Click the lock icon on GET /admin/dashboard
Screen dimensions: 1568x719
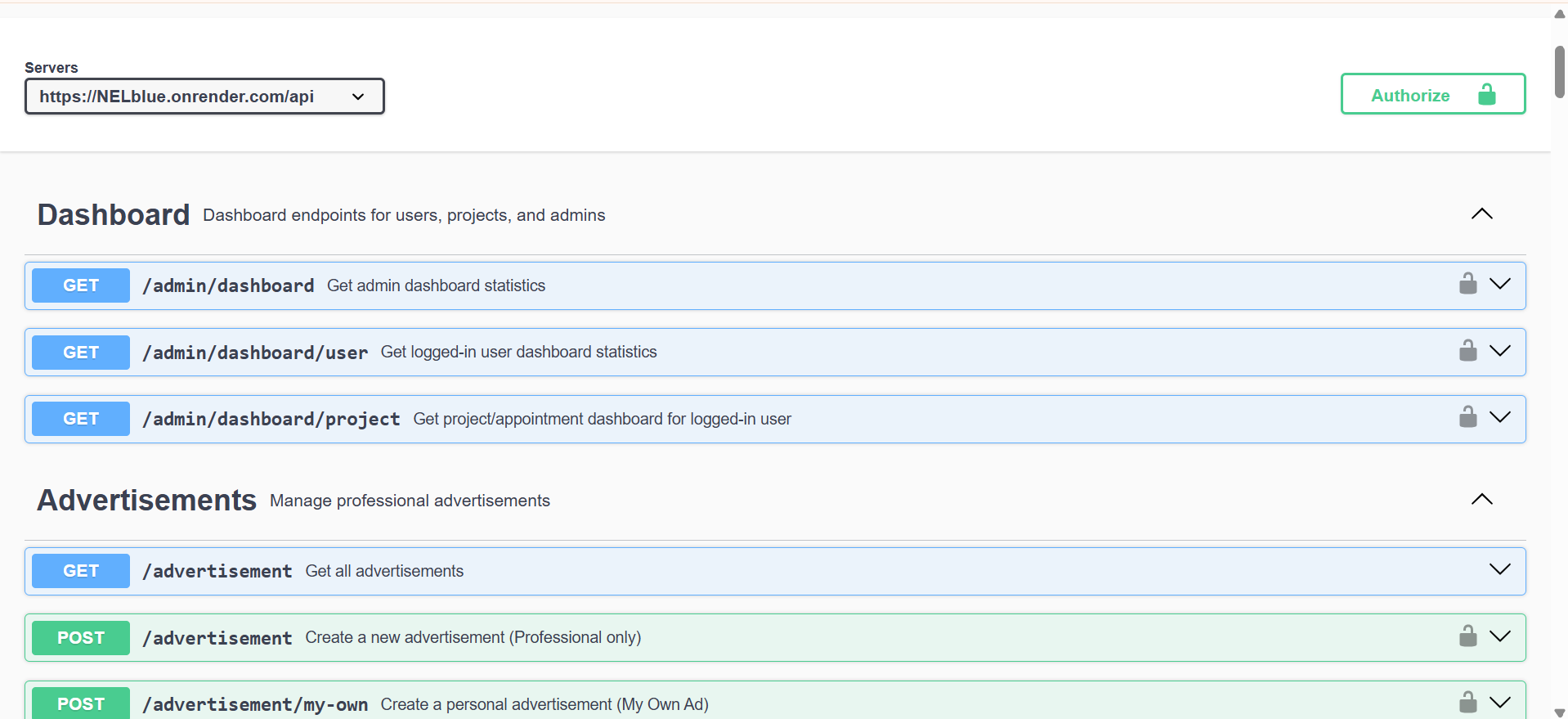(1467, 284)
